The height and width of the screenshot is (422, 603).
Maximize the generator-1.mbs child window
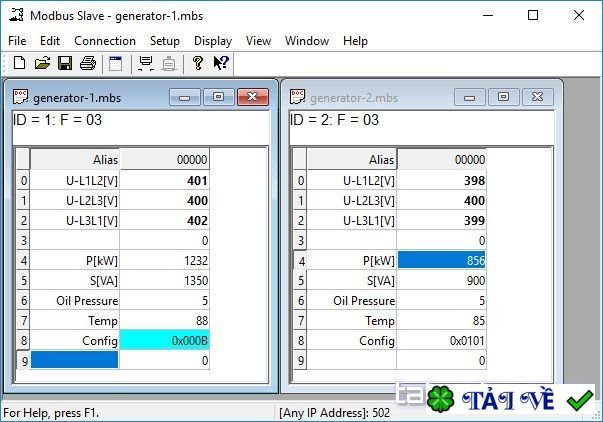218,97
